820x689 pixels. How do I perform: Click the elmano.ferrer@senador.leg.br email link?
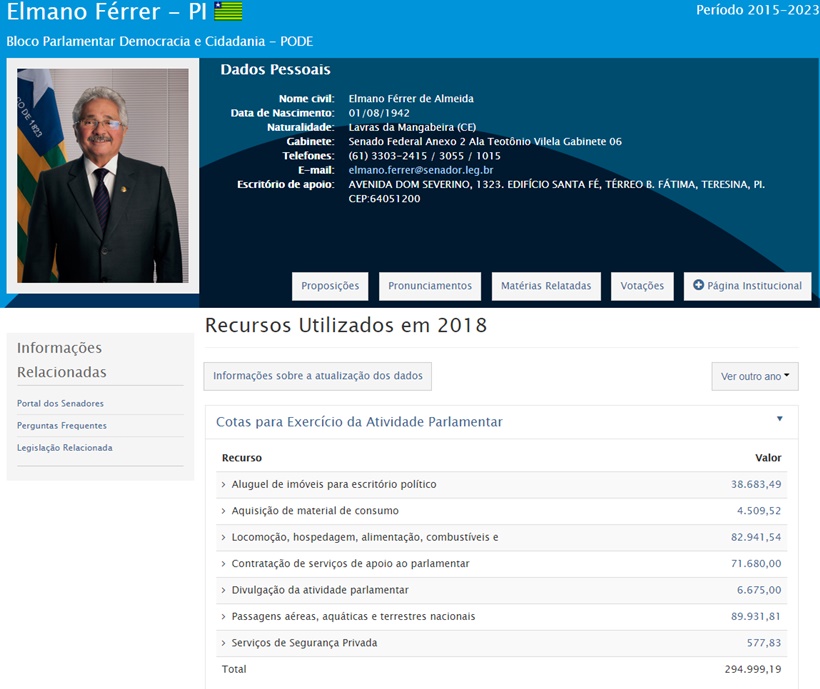(421, 170)
